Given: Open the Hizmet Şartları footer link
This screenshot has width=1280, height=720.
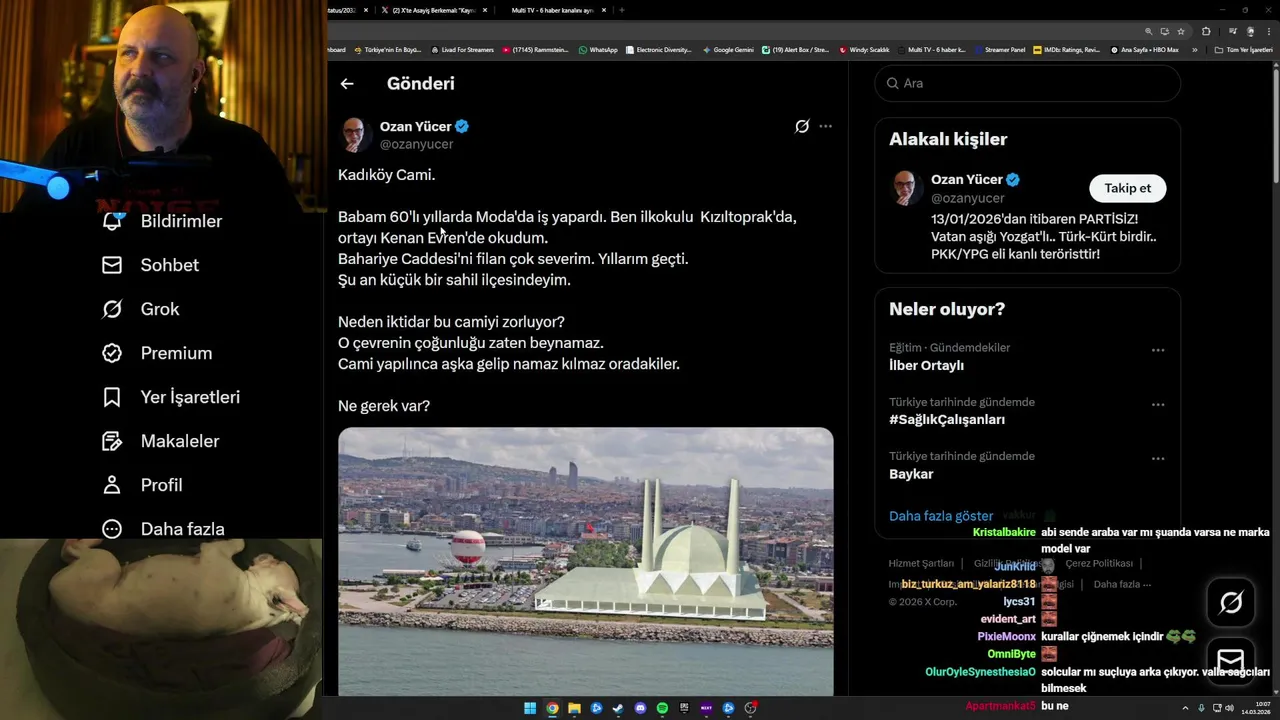Looking at the screenshot, I should [x=921, y=563].
